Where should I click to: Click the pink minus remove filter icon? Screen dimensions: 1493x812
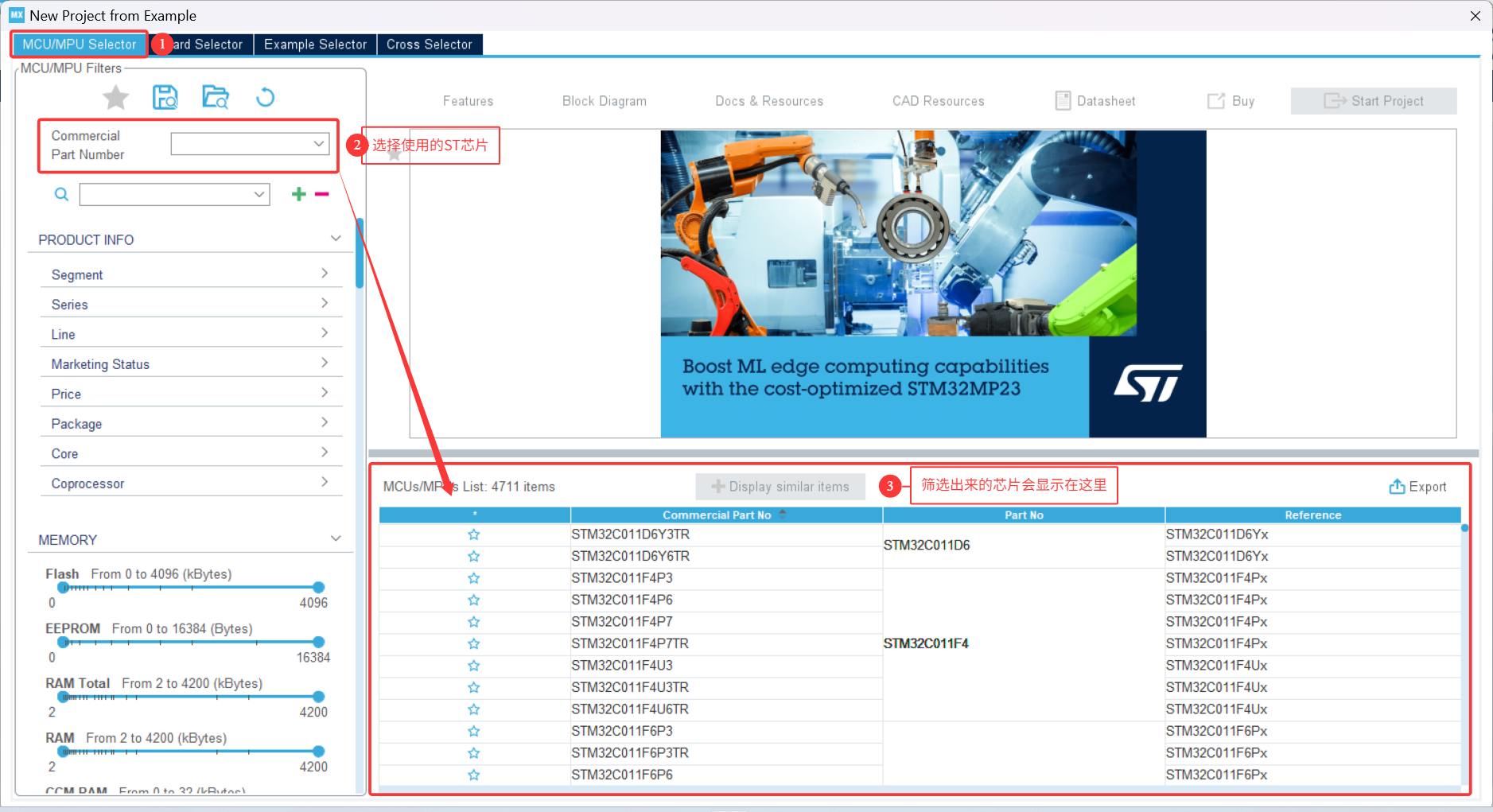tap(322, 194)
